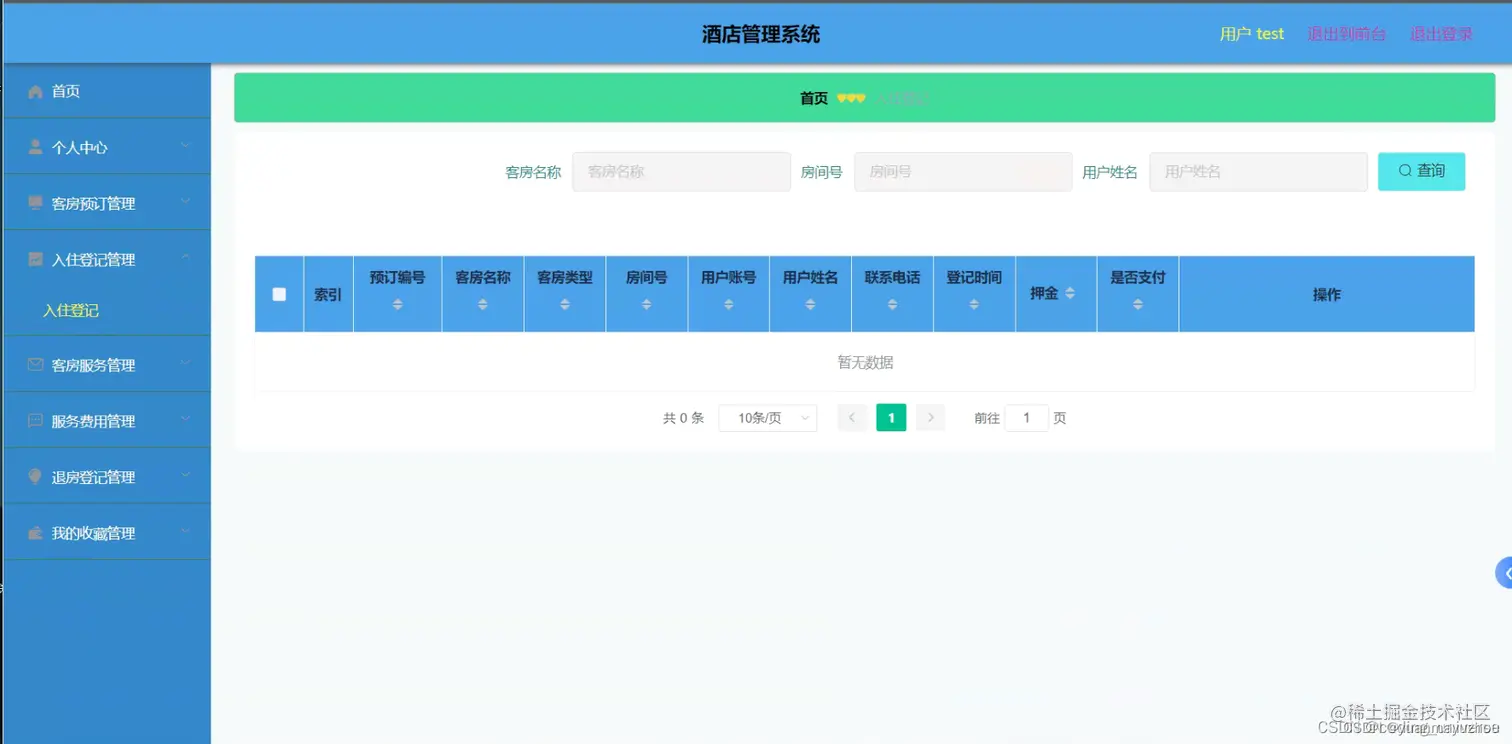Sort the table by 客房名称 column arrows
The image size is (1512, 744).
tap(483, 304)
